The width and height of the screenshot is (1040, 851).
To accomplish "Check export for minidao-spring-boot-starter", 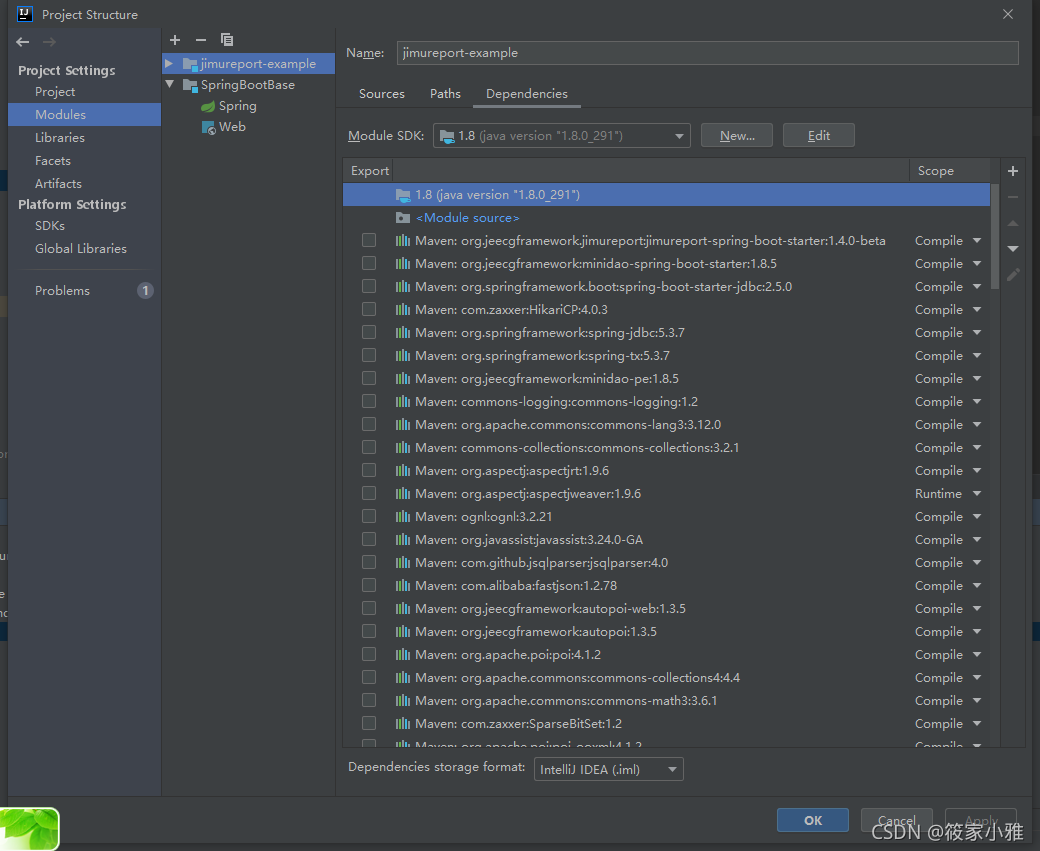I will [369, 263].
